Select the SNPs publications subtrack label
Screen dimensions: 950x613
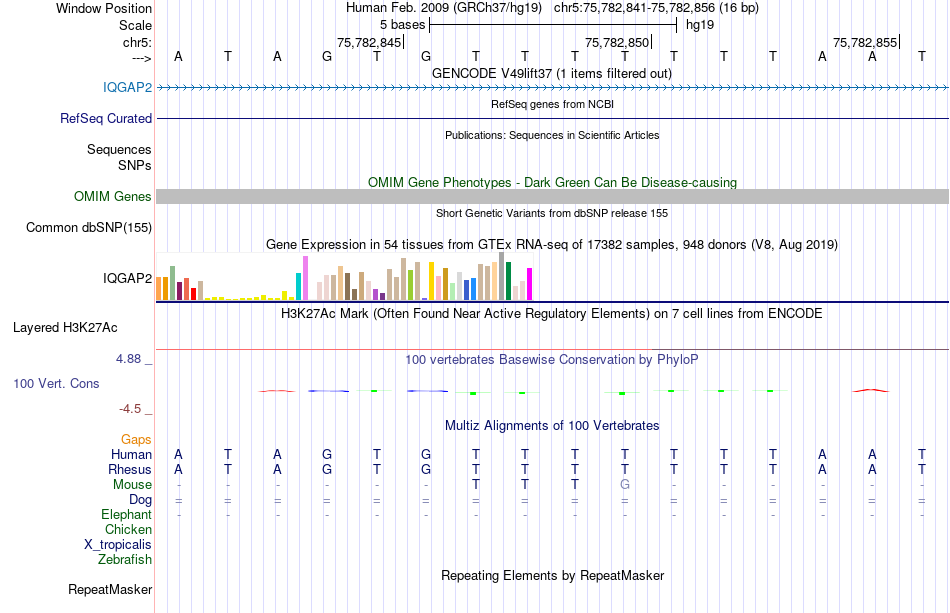coord(135,165)
